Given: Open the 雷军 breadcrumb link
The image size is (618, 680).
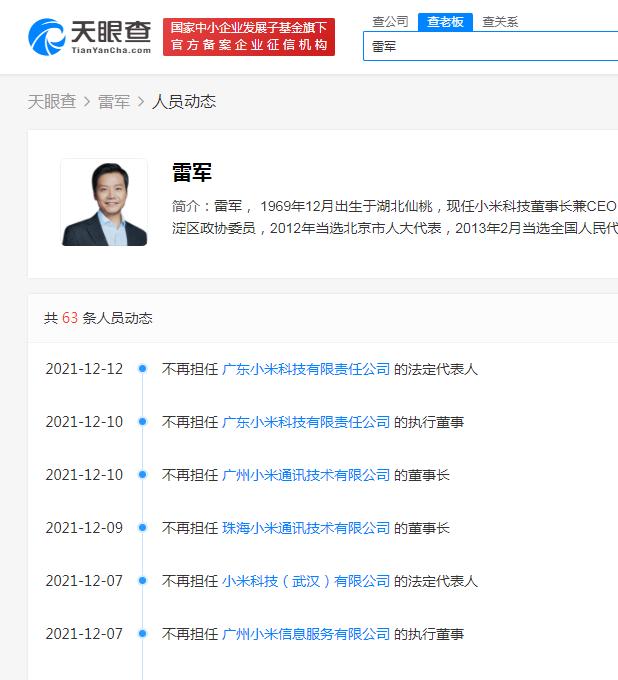Looking at the screenshot, I should click(x=114, y=101).
